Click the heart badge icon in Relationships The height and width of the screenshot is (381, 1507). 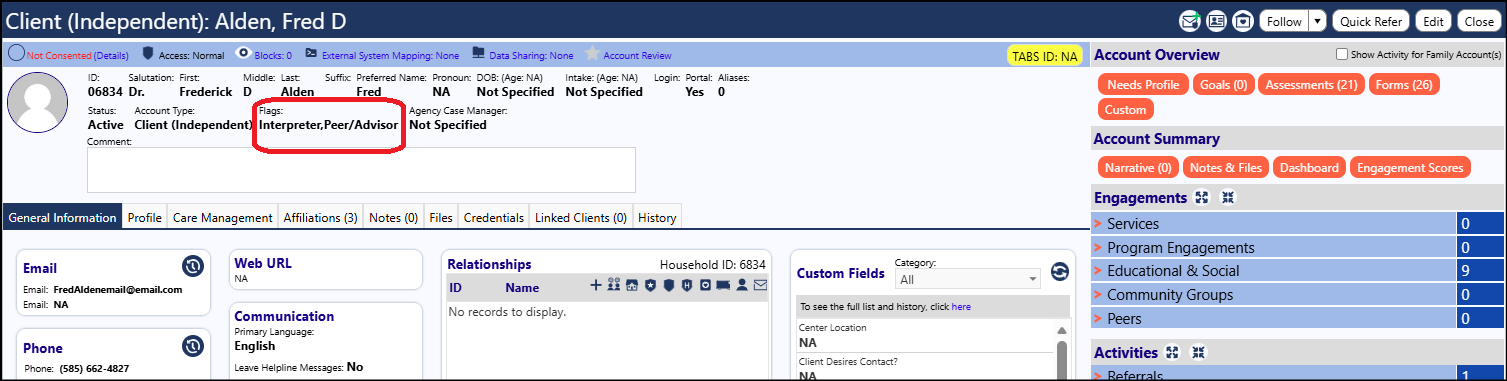click(705, 286)
